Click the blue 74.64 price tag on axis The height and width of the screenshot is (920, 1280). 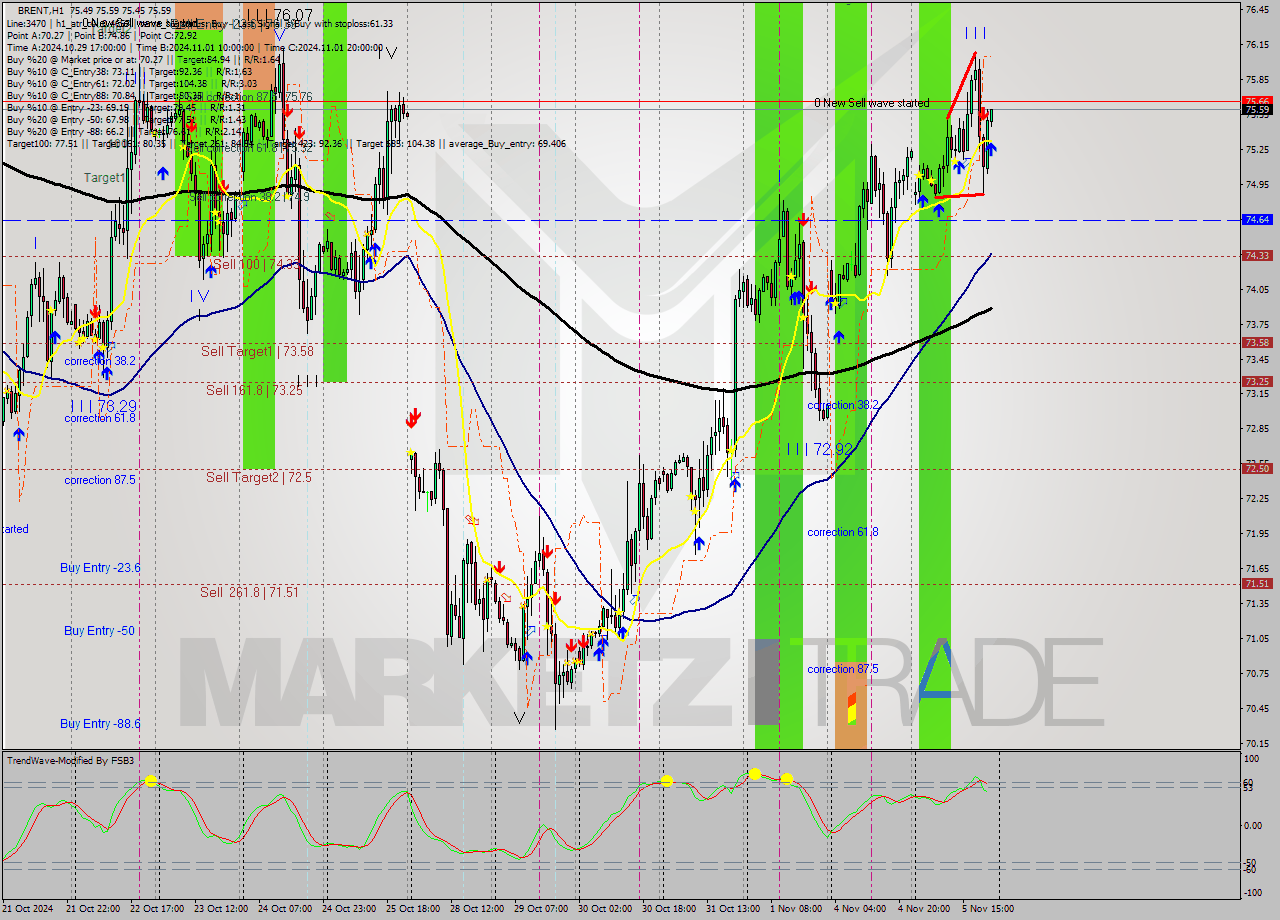pos(1256,219)
